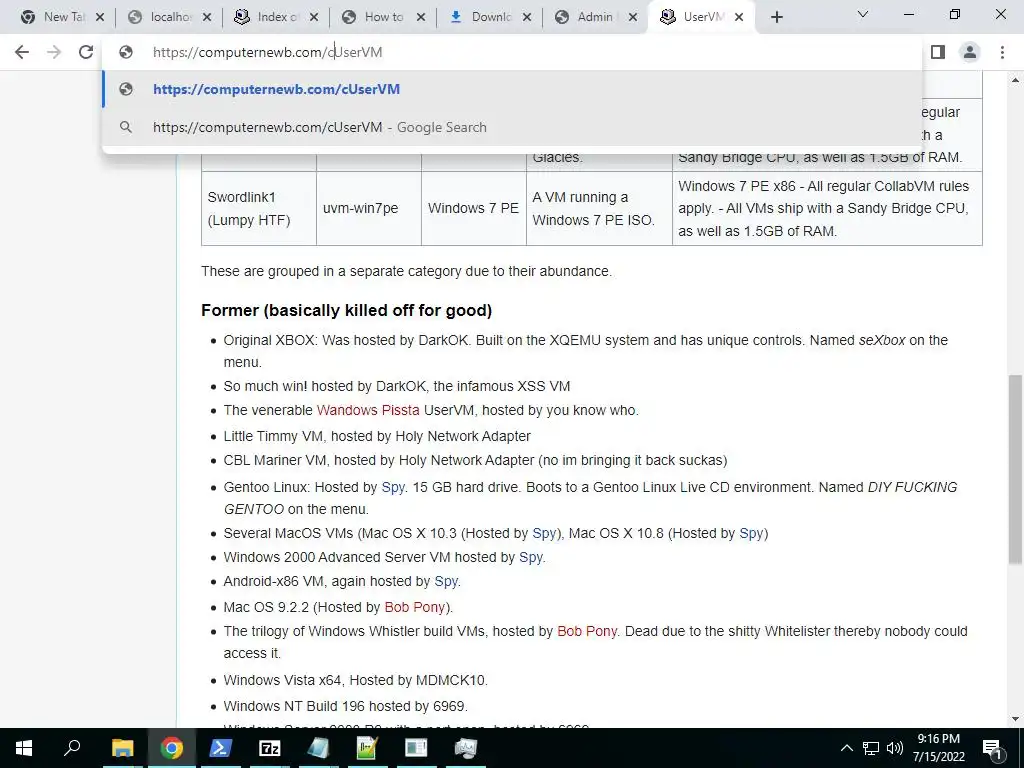Click the page vertical scrollbar thumb
Viewport: 1024px width, 768px height.
[1016, 469]
